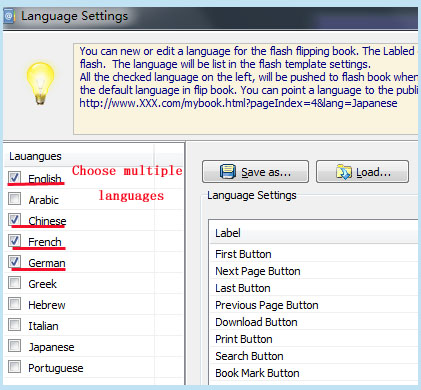Click the Label column header

(x=314, y=233)
